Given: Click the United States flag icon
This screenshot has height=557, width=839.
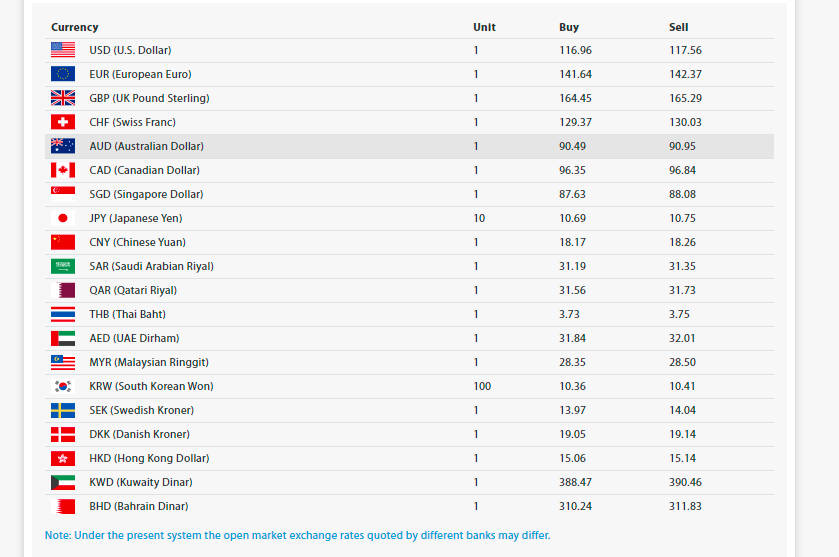Looking at the screenshot, I should [x=63, y=50].
